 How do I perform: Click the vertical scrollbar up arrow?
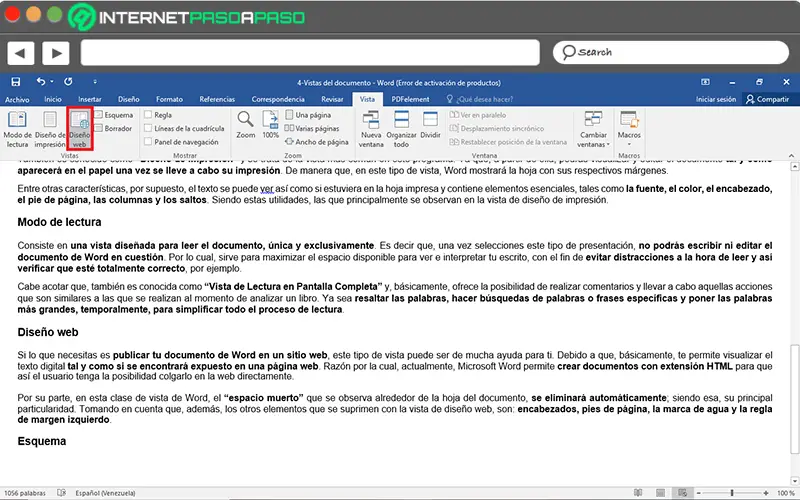point(794,167)
